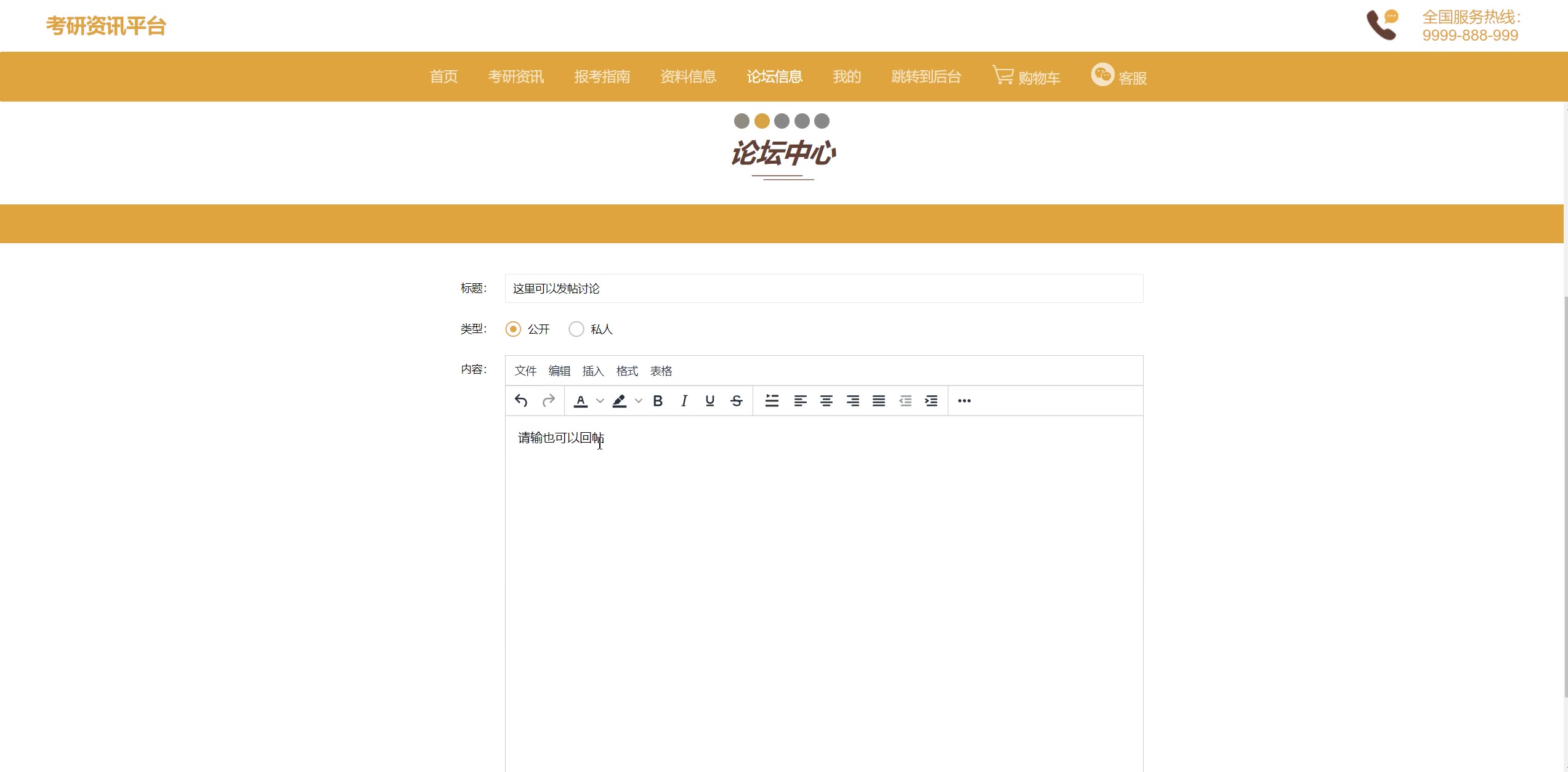Toggle underline formatting button
This screenshot has width=1568, height=772.
(710, 401)
